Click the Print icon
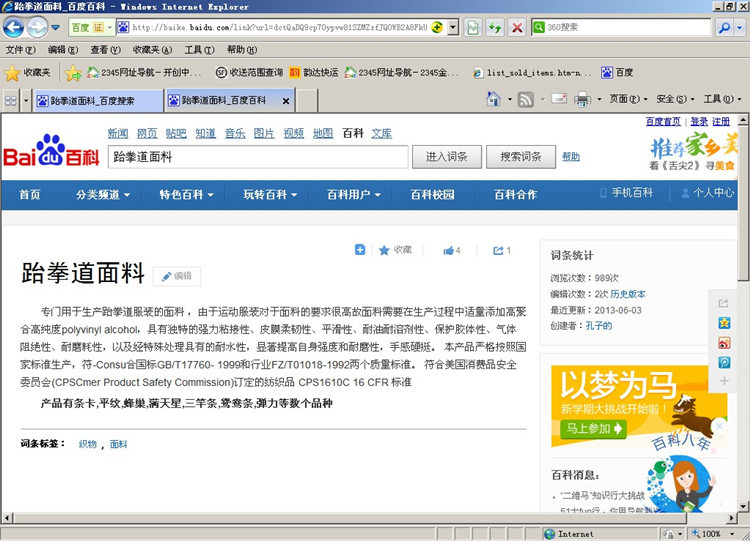 (582, 99)
